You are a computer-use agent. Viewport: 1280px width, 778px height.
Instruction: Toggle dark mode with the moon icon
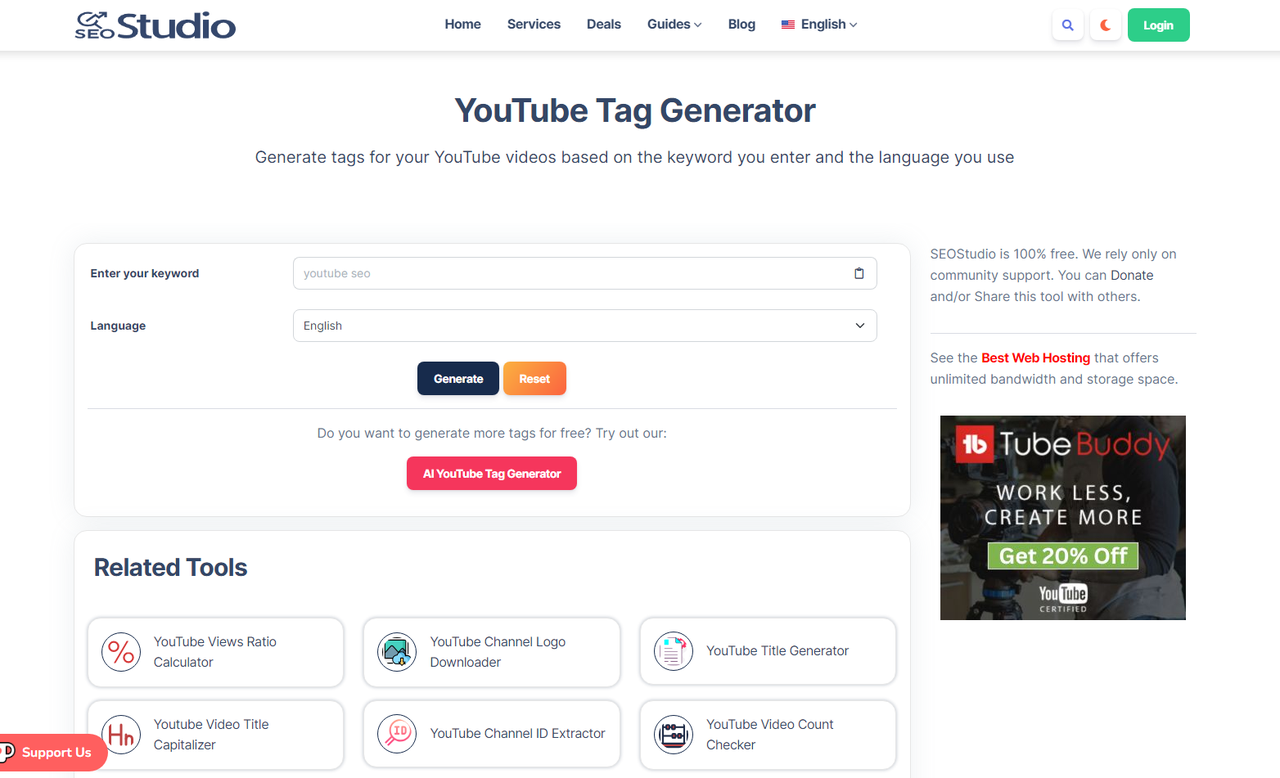pyautogui.click(x=1105, y=25)
